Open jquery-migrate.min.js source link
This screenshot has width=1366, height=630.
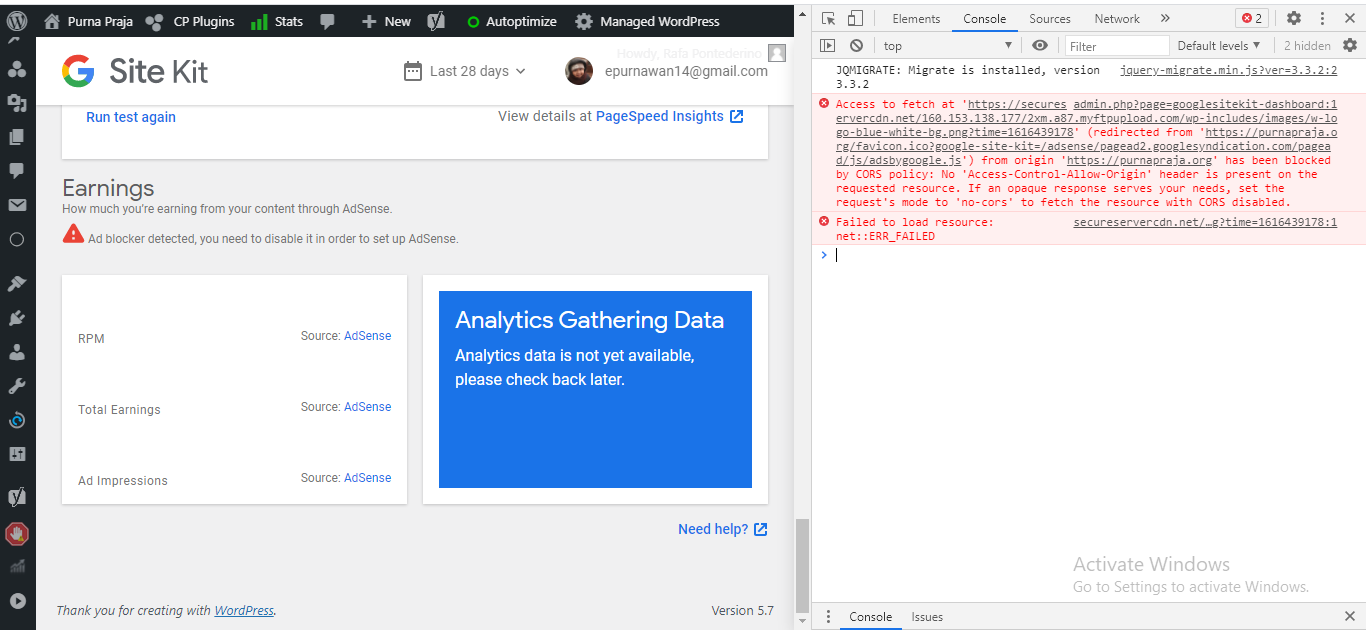[x=1228, y=70]
